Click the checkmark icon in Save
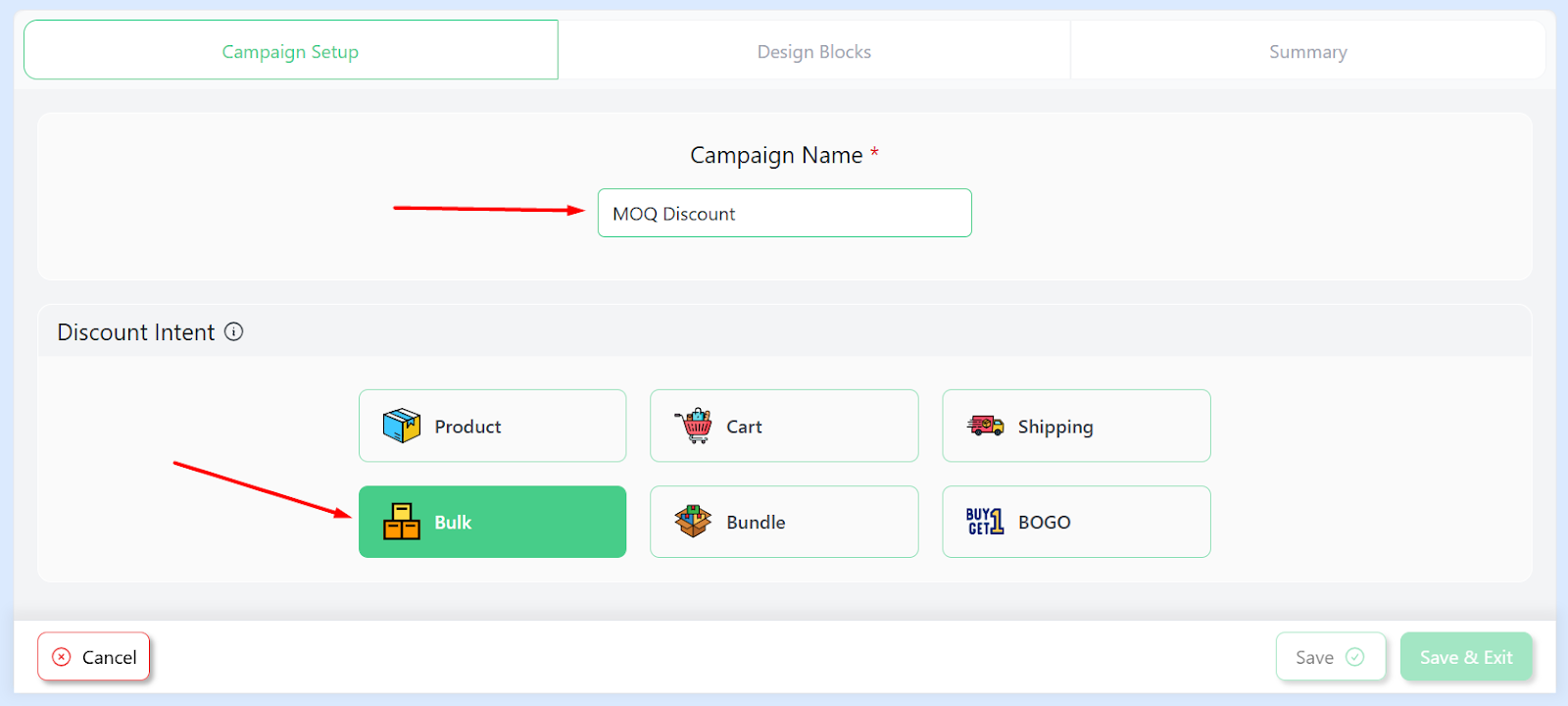 [1355, 657]
